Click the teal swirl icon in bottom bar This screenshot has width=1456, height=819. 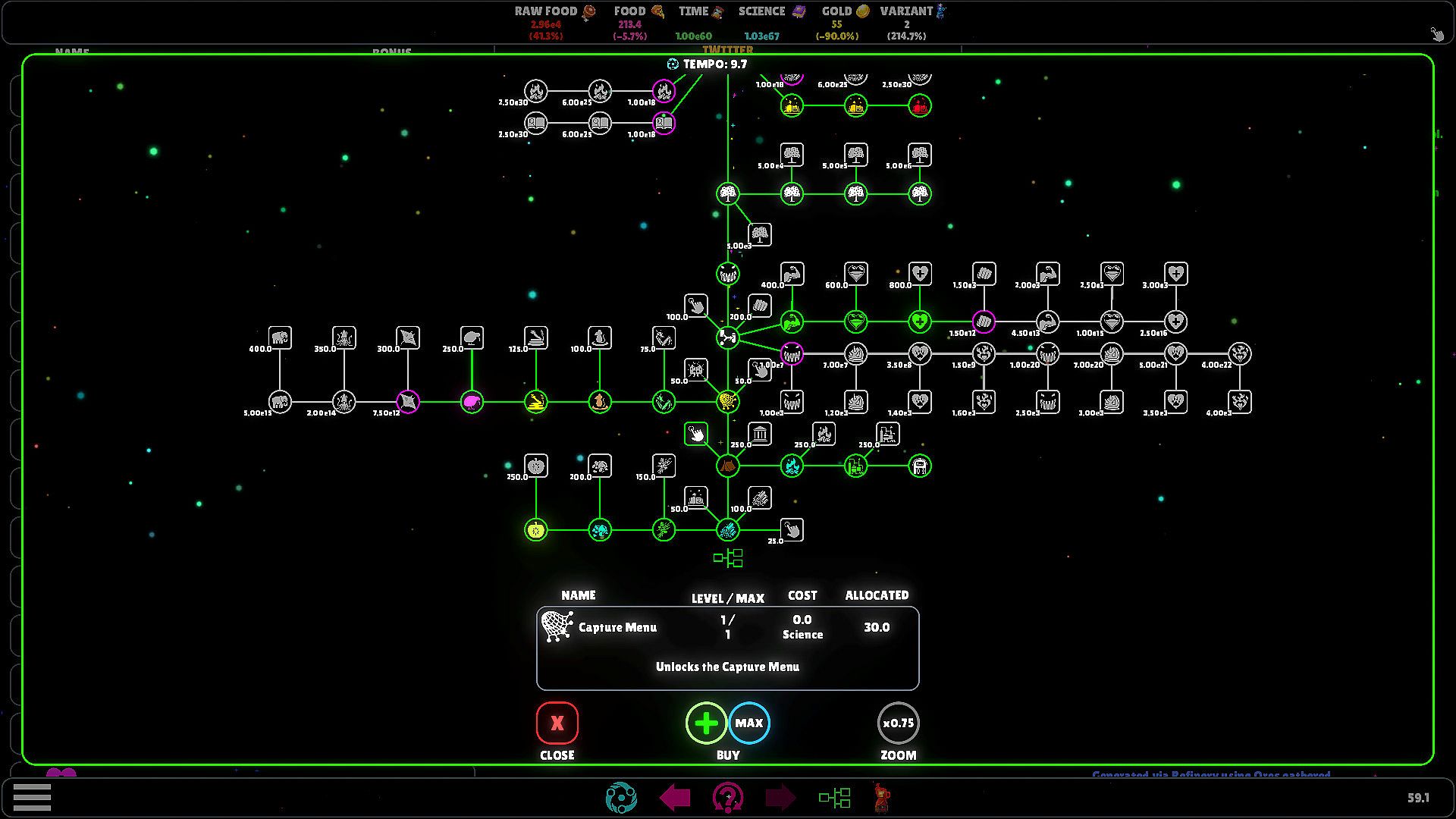click(621, 797)
